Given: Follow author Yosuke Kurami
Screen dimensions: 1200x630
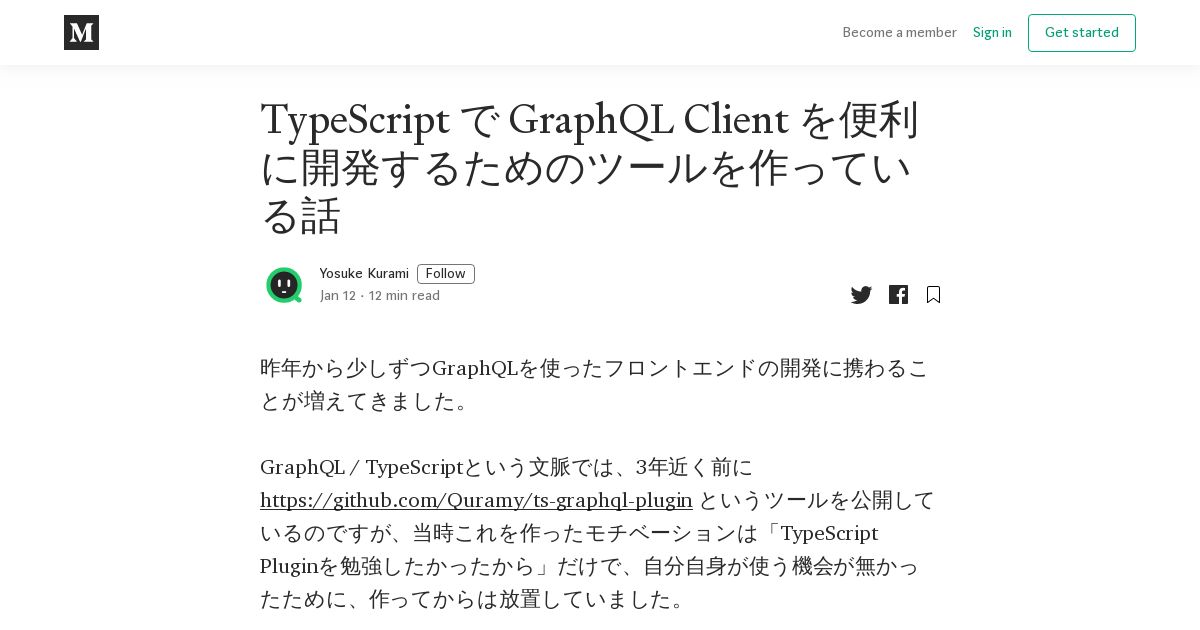Looking at the screenshot, I should point(445,274).
